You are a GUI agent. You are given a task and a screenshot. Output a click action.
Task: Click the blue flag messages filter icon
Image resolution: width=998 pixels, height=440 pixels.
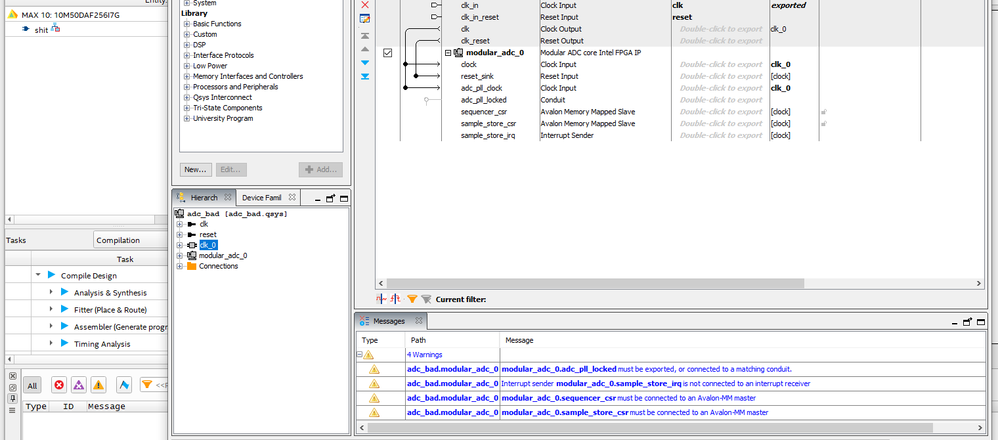tap(125, 384)
